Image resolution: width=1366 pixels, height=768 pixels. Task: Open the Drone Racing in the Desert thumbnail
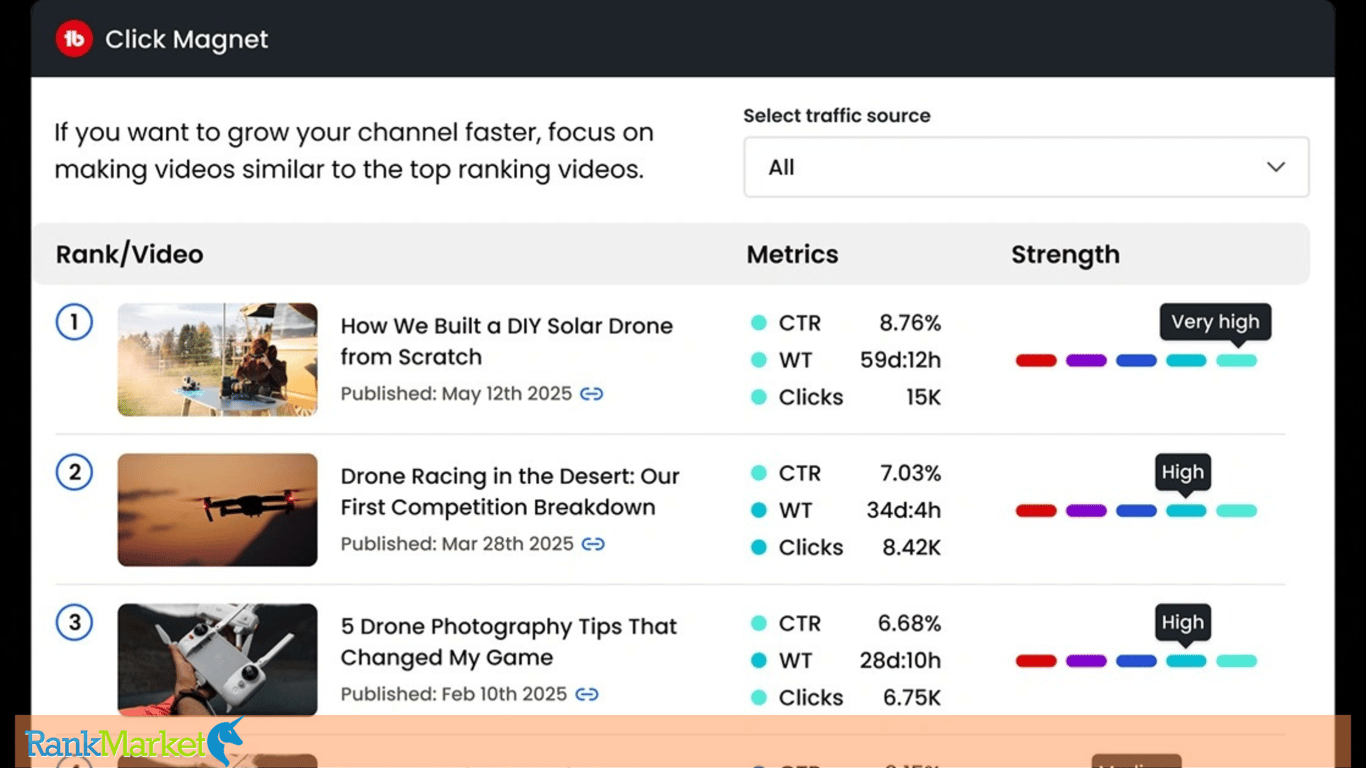pos(217,509)
